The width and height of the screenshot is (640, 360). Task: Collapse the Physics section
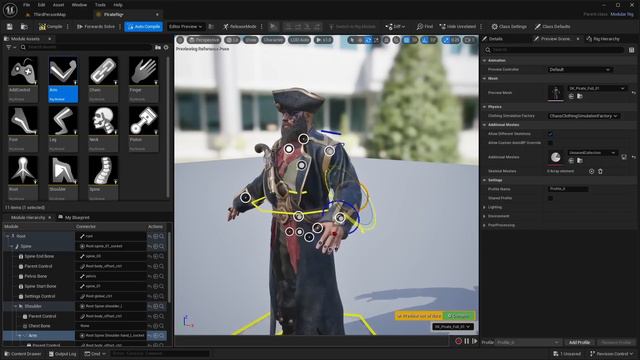[x=484, y=107]
